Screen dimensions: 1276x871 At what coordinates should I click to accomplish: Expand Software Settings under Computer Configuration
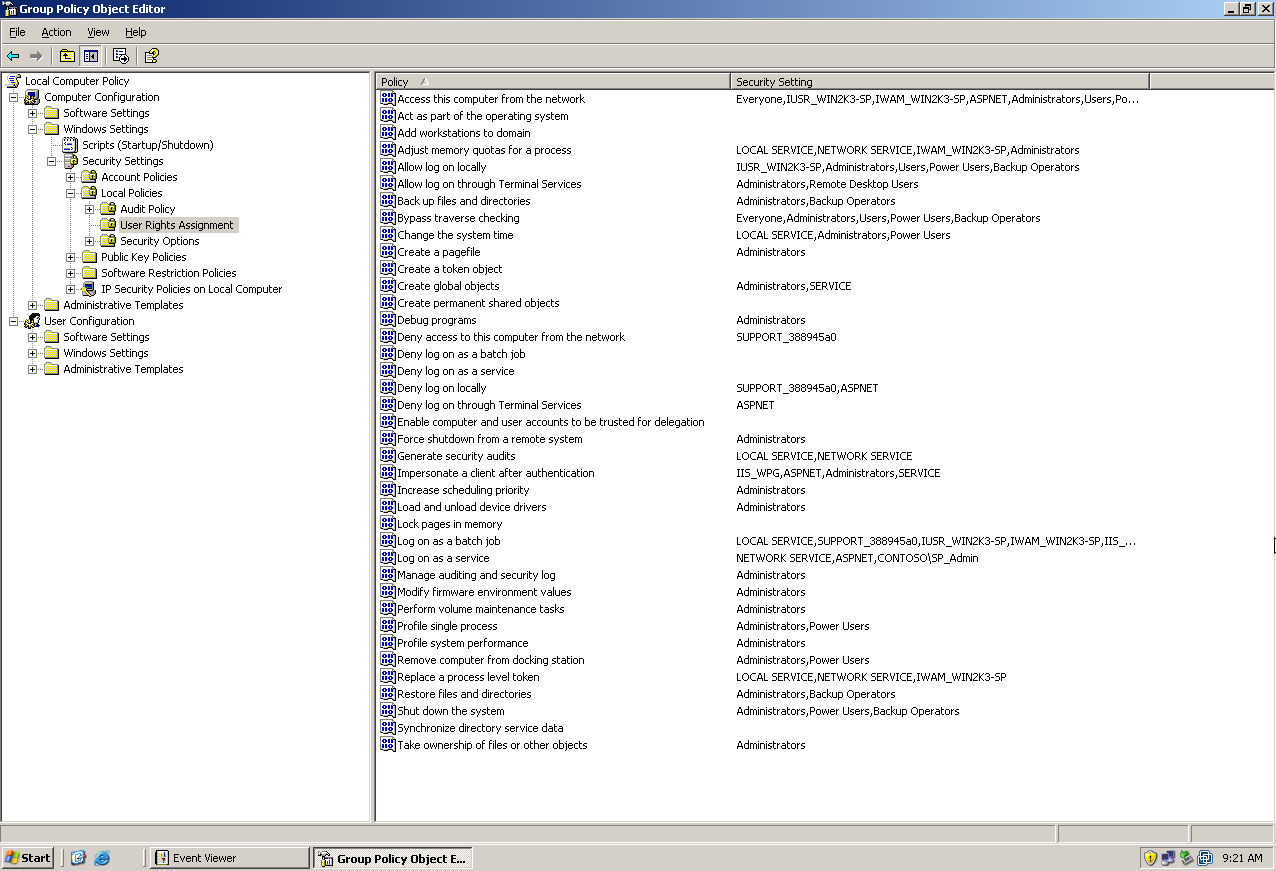pyautogui.click(x=33, y=113)
